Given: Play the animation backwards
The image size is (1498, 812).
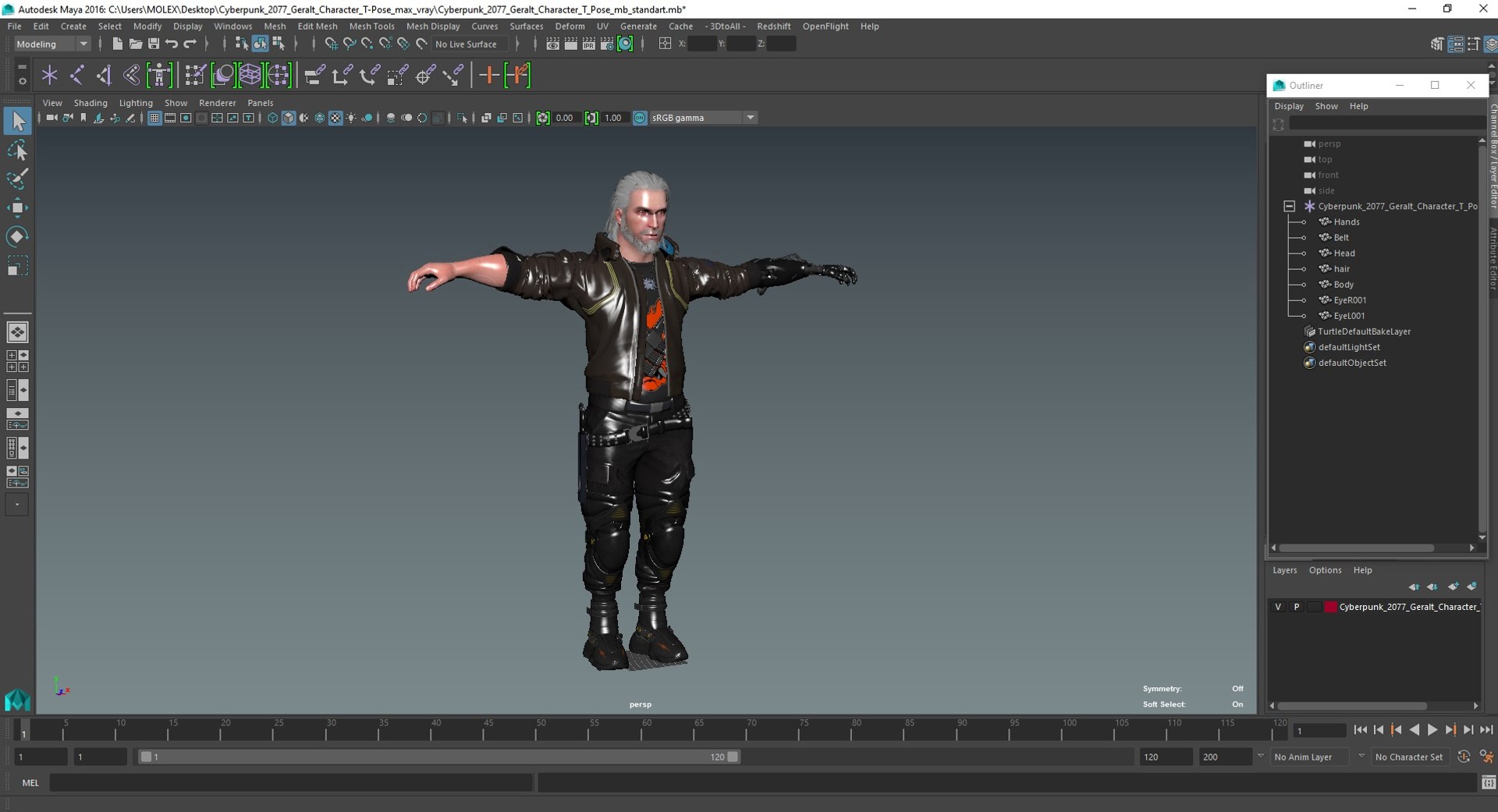Looking at the screenshot, I should (1414, 730).
